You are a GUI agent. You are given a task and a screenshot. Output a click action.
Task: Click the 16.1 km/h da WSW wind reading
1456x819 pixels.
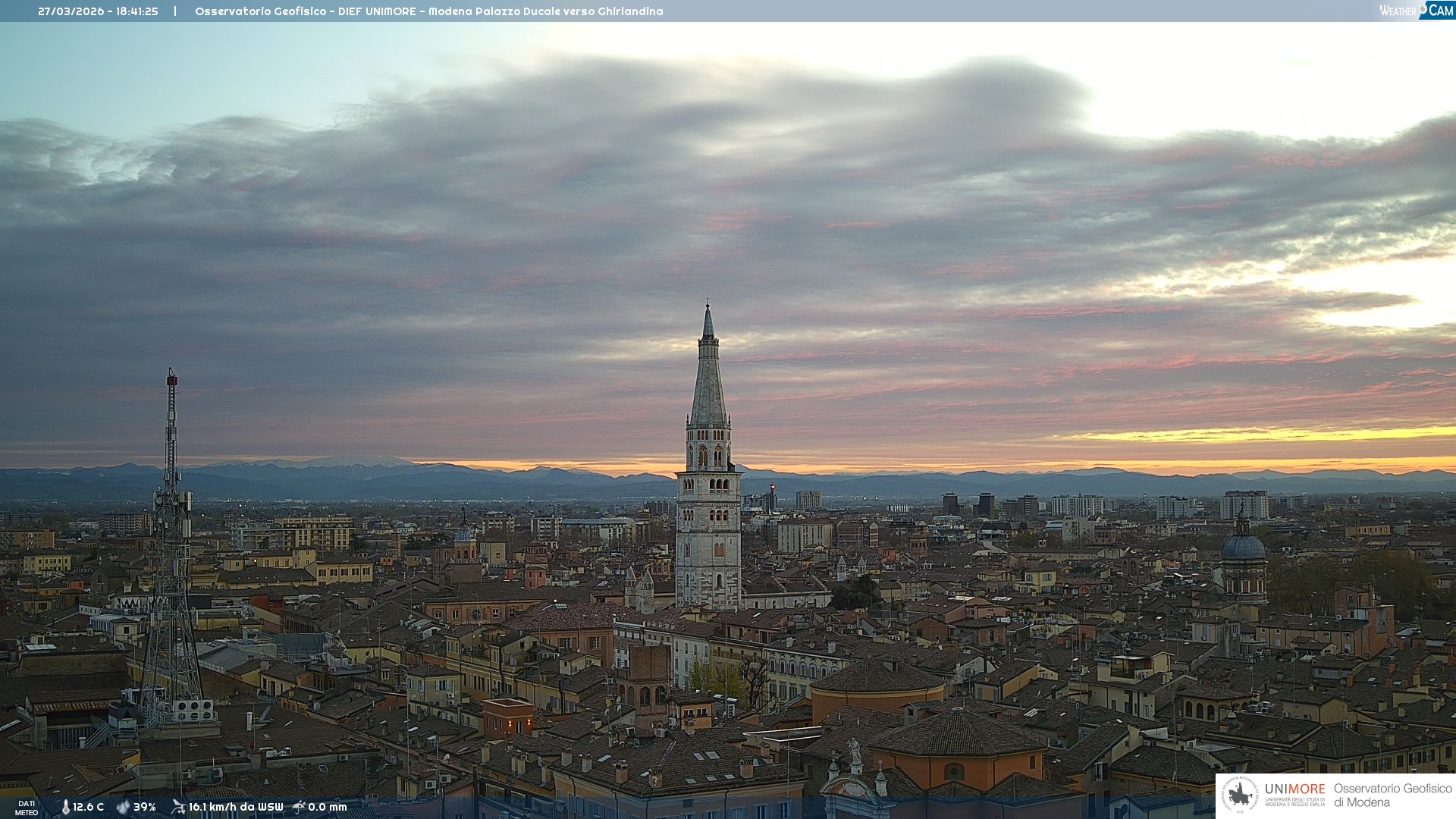click(x=235, y=807)
